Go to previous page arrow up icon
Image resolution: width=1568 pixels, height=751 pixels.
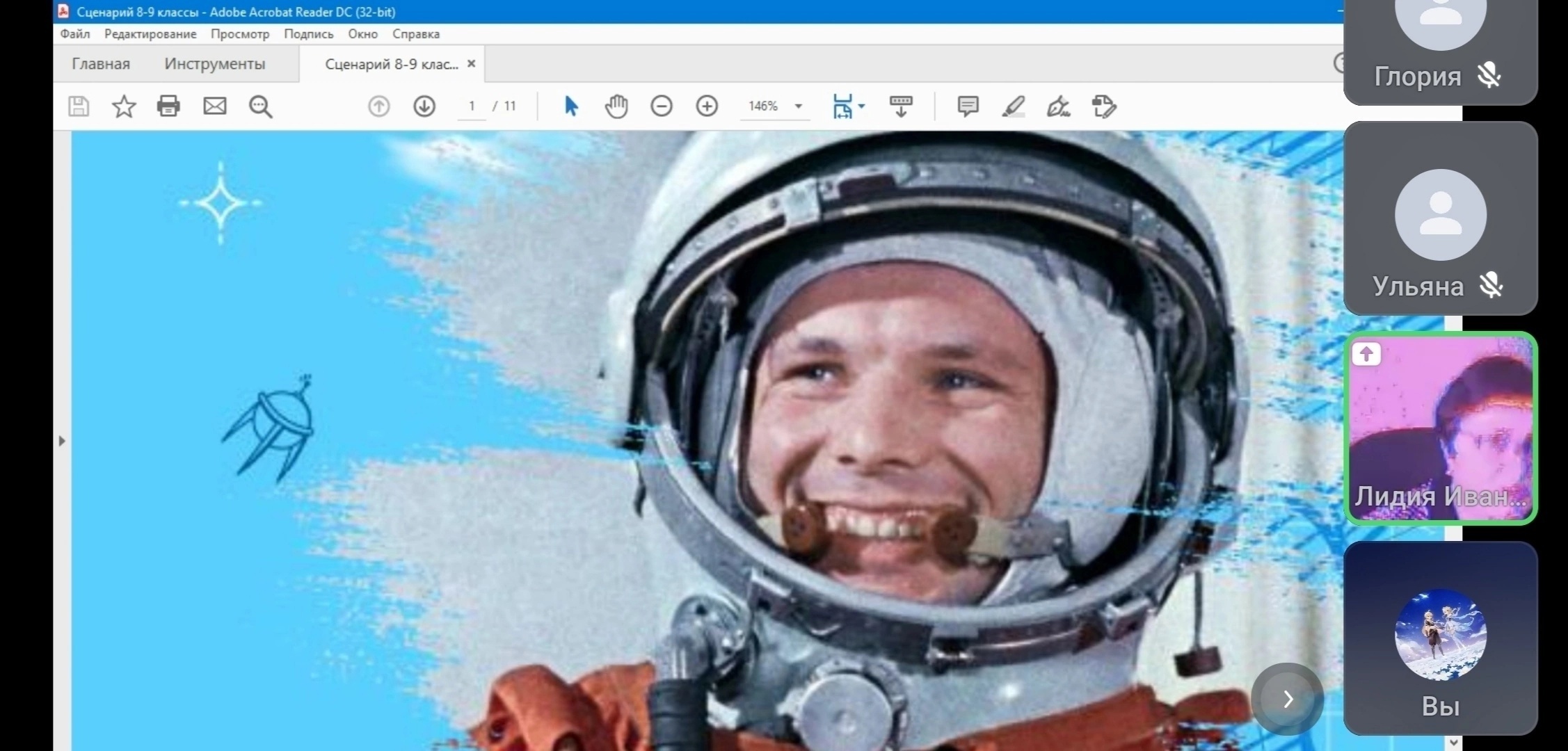pos(379,106)
